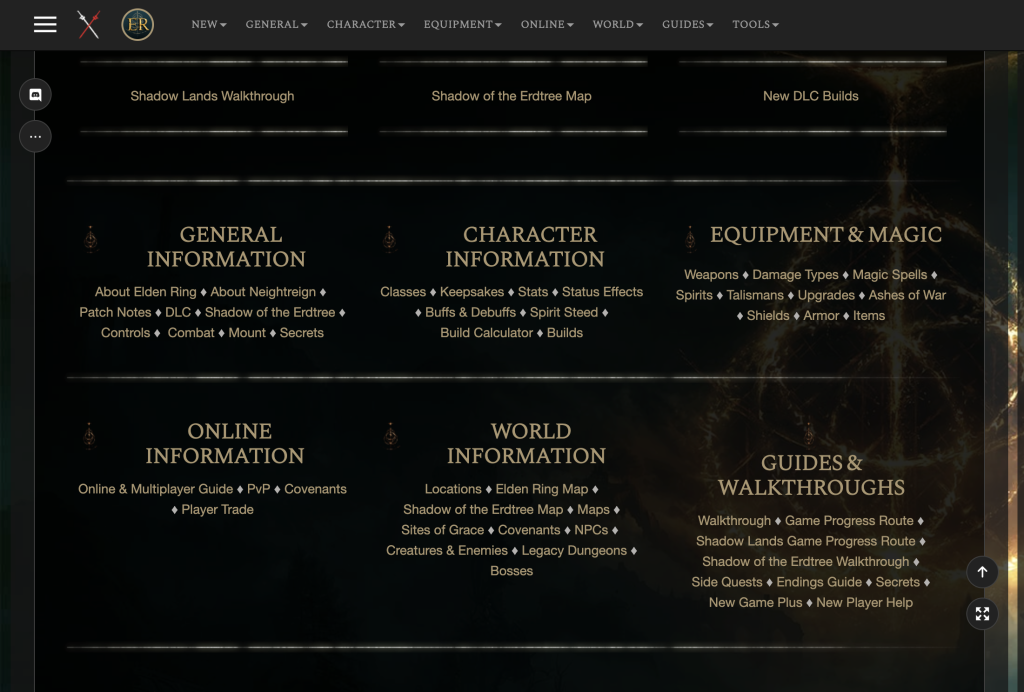Open Online & Multiplayer Guide link

(x=155, y=489)
